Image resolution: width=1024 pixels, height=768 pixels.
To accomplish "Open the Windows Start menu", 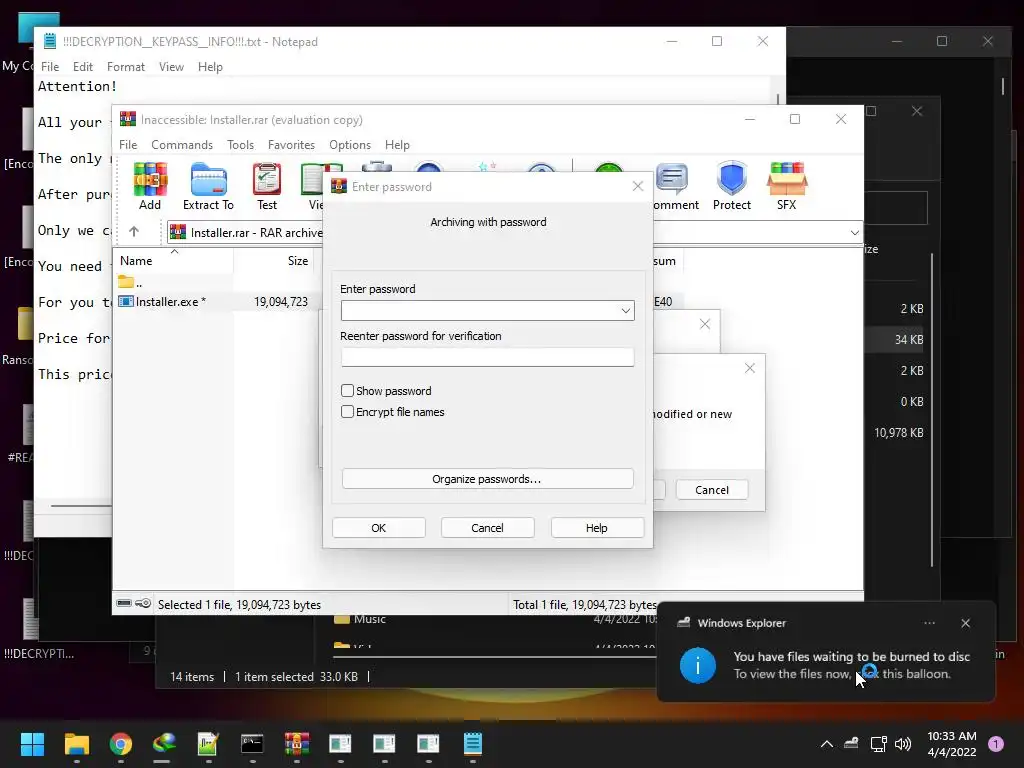I will (32, 744).
